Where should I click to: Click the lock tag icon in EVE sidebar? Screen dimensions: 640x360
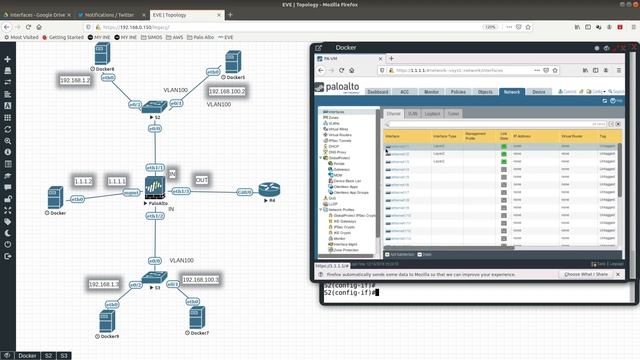point(7,222)
